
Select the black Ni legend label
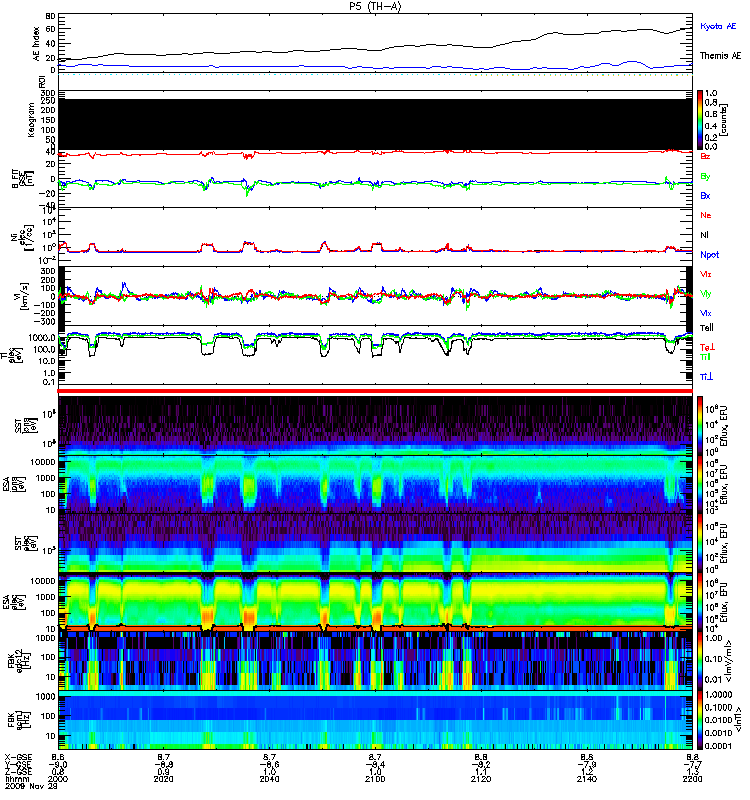[x=704, y=235]
